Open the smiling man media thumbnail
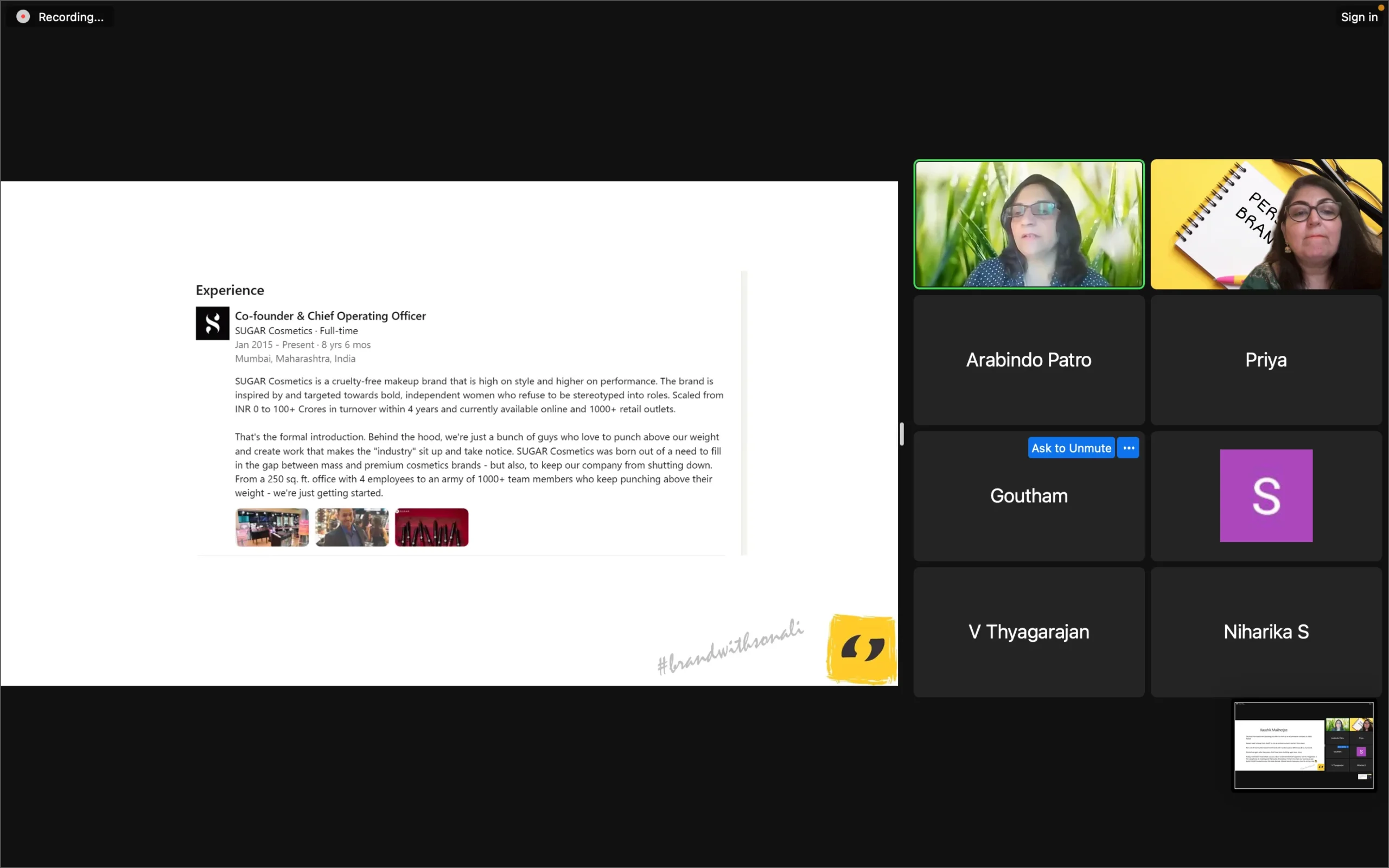 click(352, 527)
